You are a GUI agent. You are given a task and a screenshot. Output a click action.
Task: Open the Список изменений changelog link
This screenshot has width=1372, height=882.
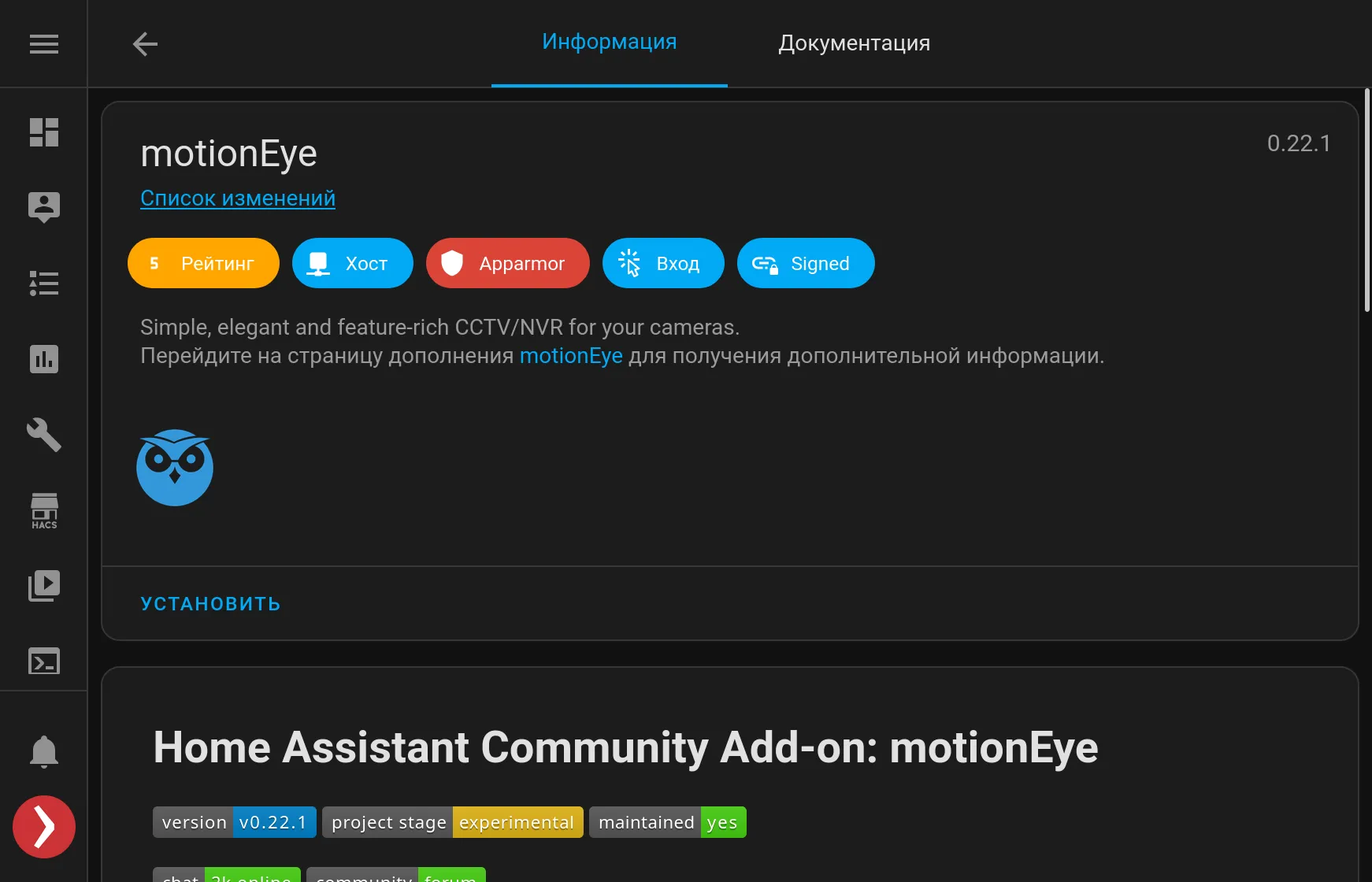click(238, 198)
